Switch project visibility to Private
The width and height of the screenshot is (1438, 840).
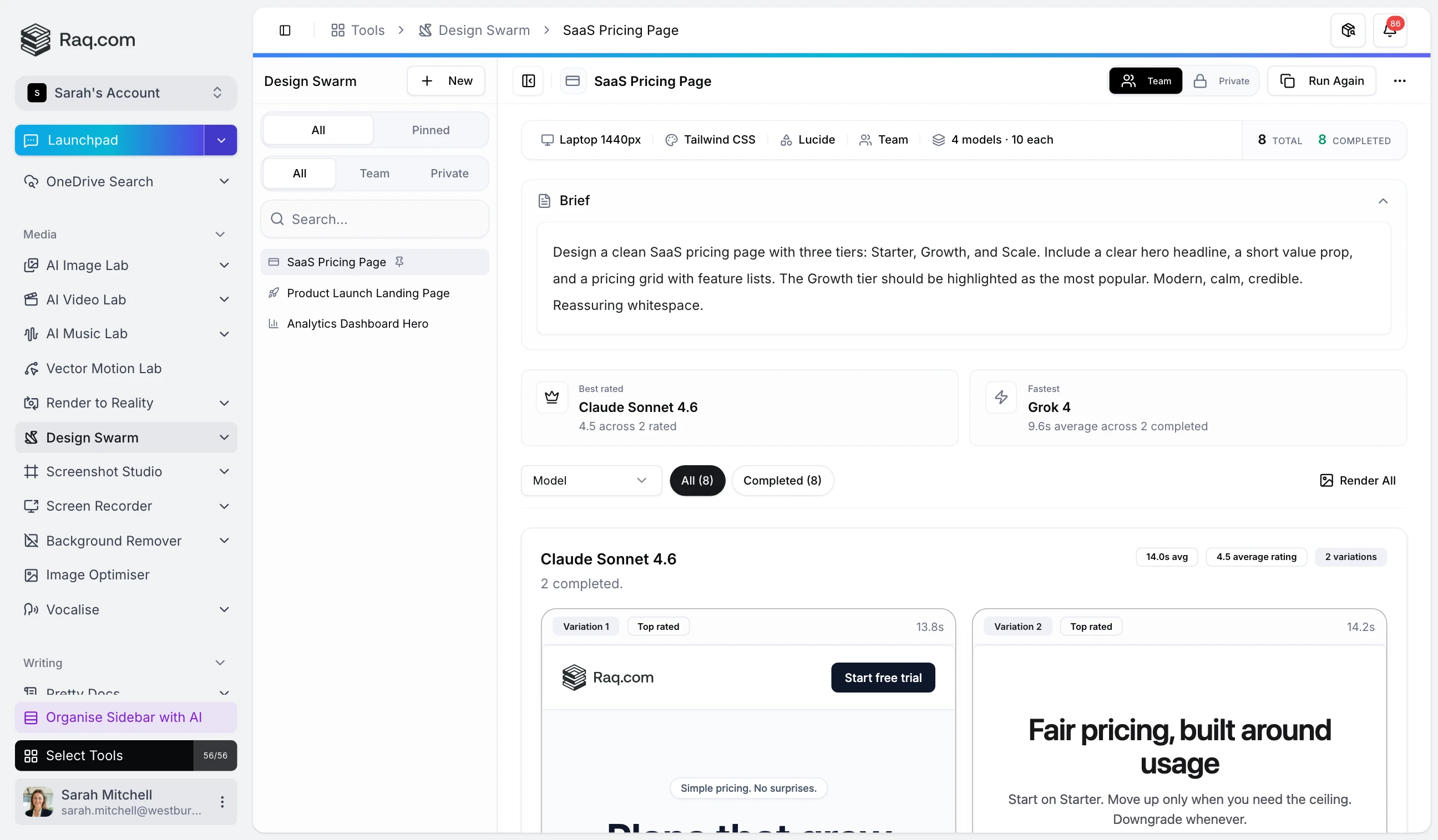coord(1223,80)
